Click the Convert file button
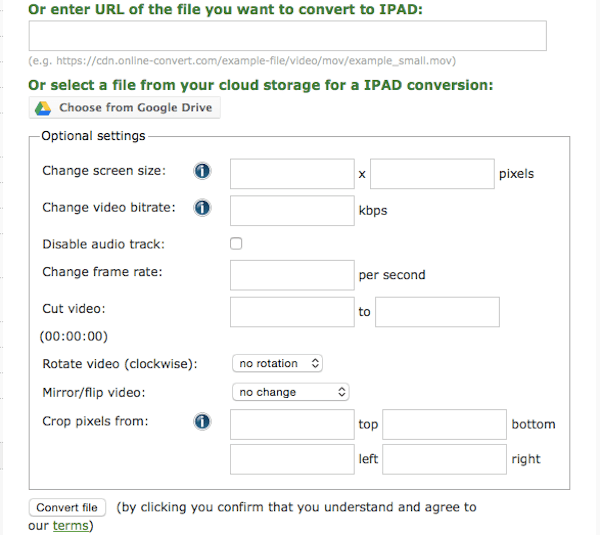This screenshot has height=535, width=600. tap(67, 507)
